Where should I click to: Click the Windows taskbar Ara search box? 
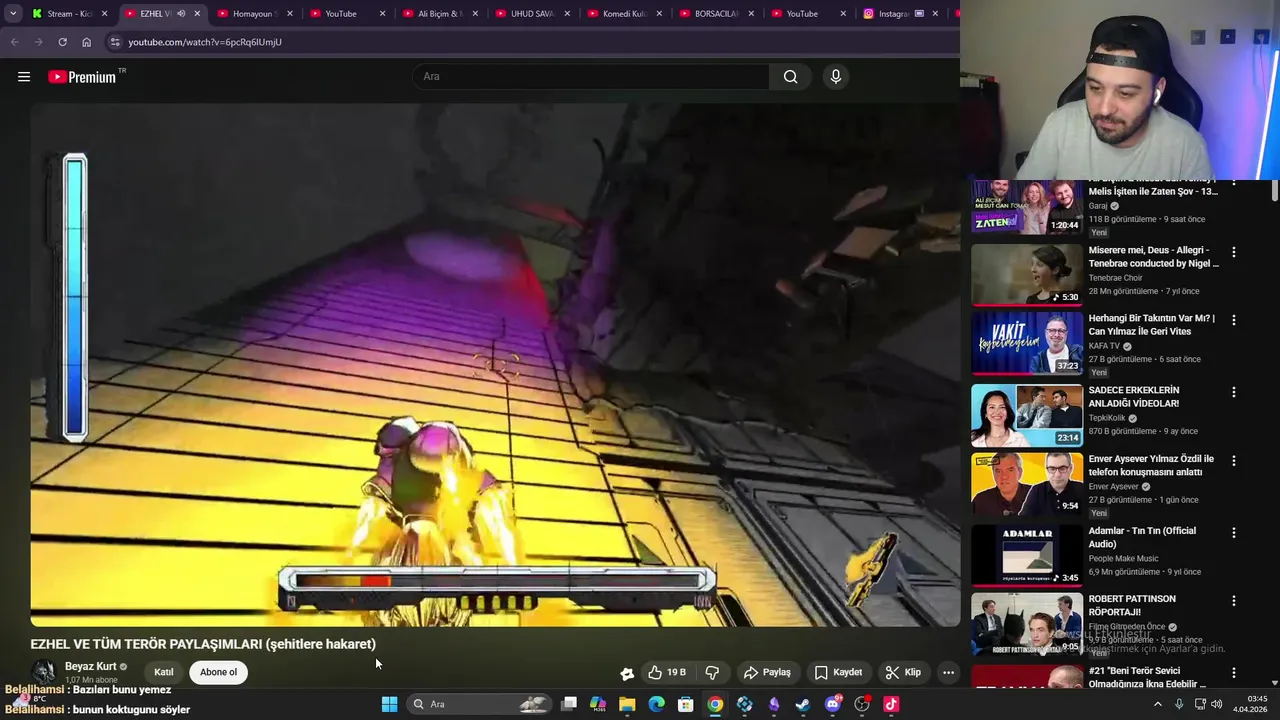481,704
